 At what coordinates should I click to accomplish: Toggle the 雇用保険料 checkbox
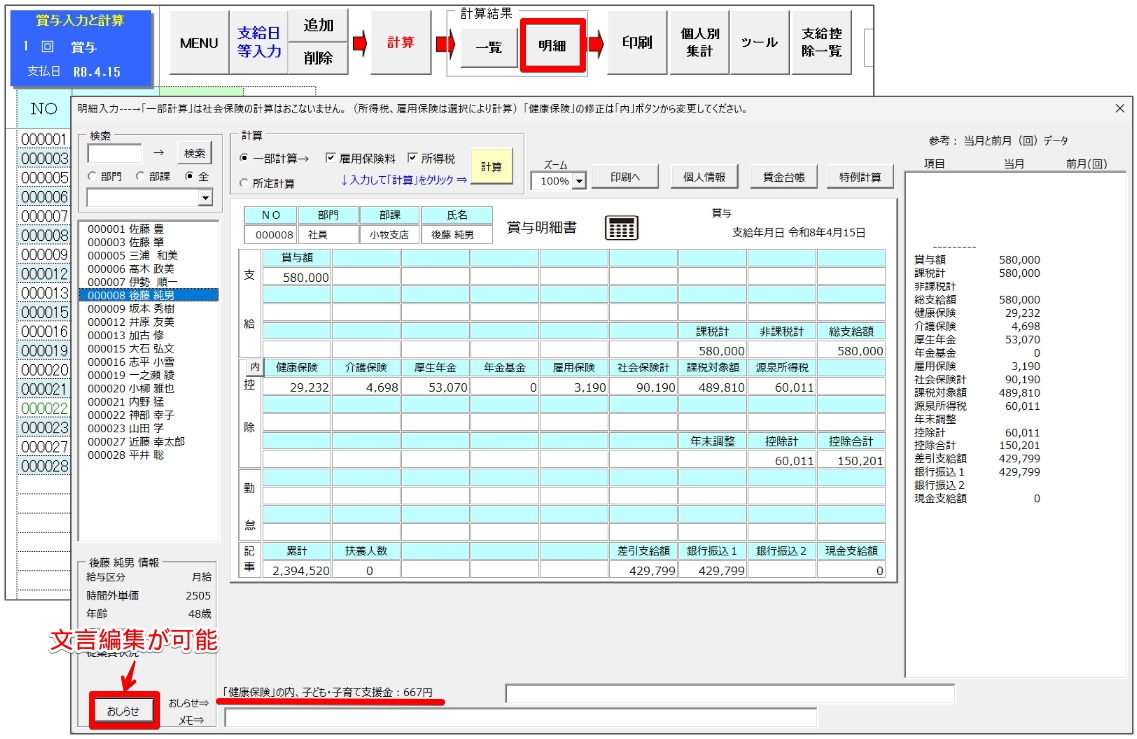point(331,158)
